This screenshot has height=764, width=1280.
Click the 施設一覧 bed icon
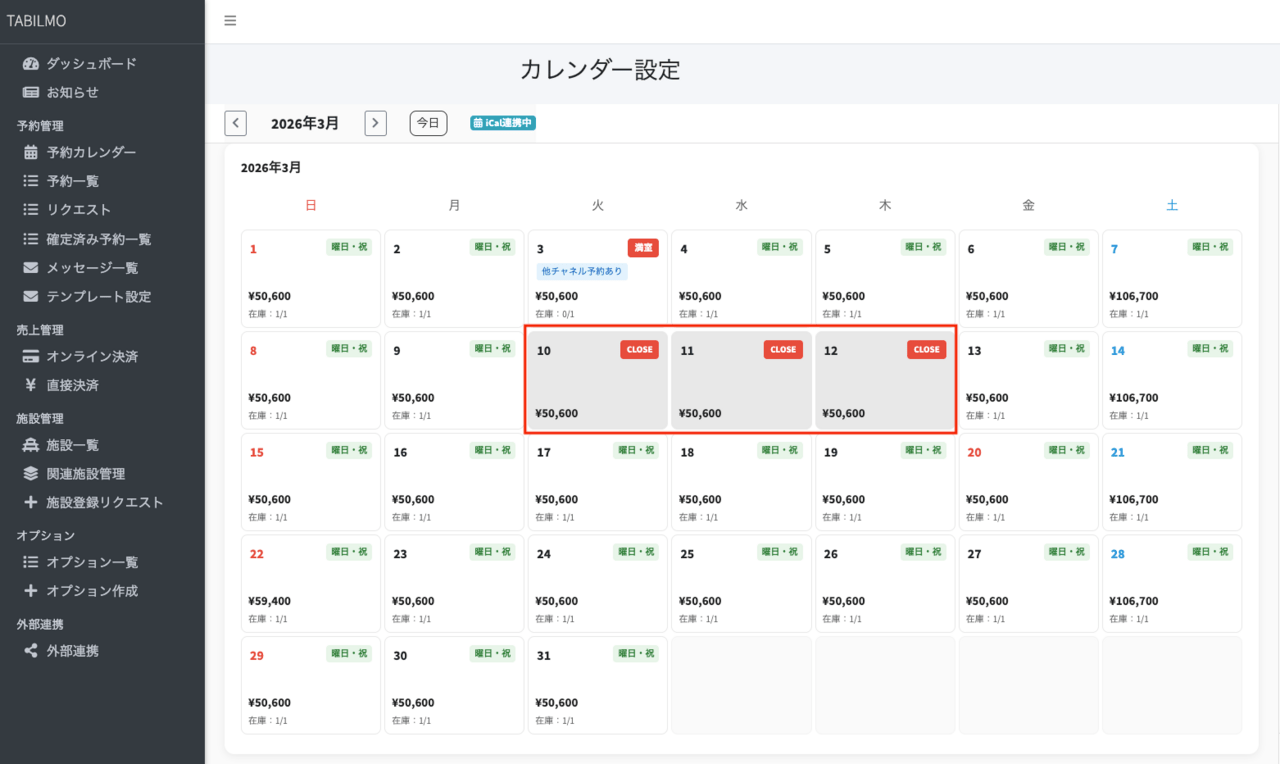[31, 445]
